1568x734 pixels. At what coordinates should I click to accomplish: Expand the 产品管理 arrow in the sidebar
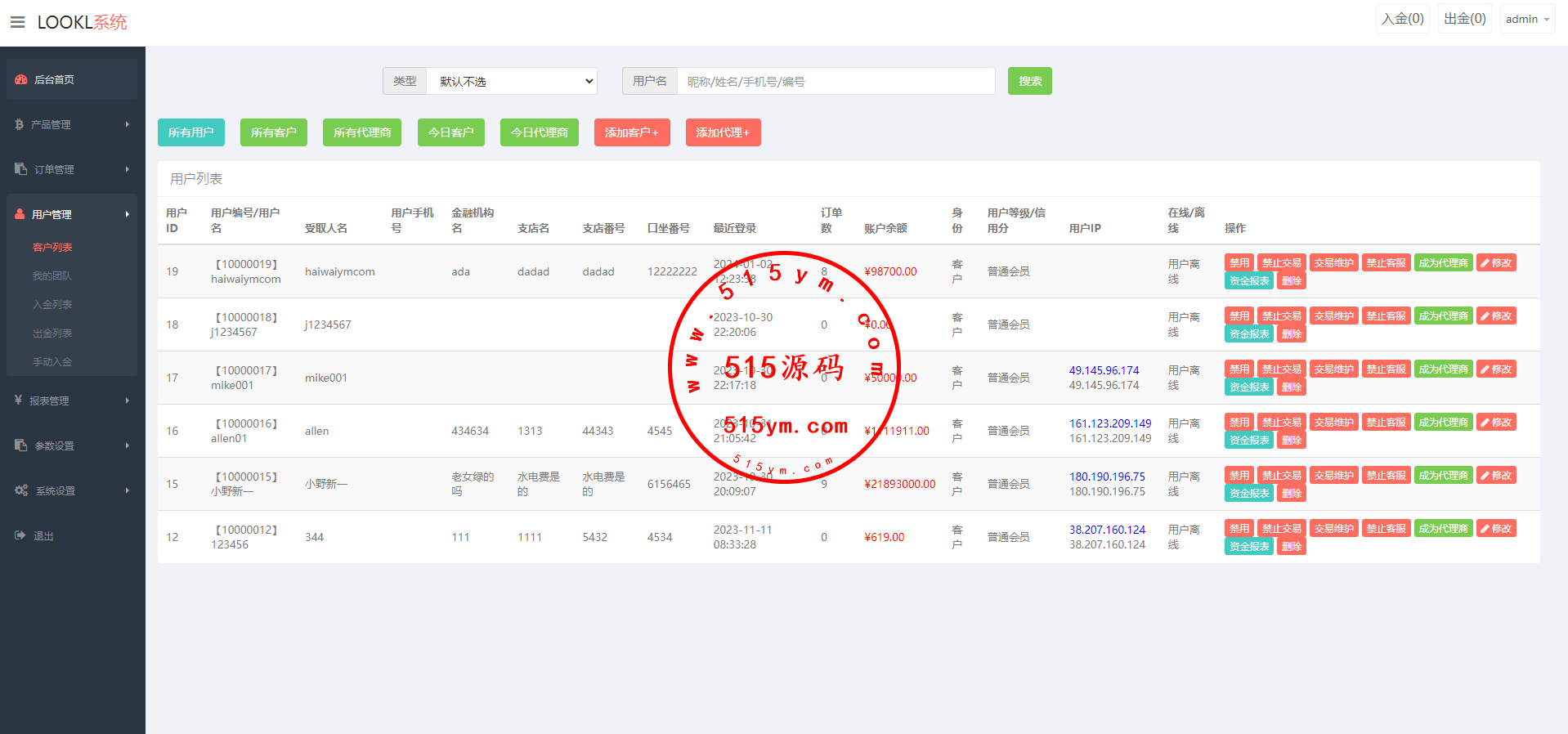[128, 124]
